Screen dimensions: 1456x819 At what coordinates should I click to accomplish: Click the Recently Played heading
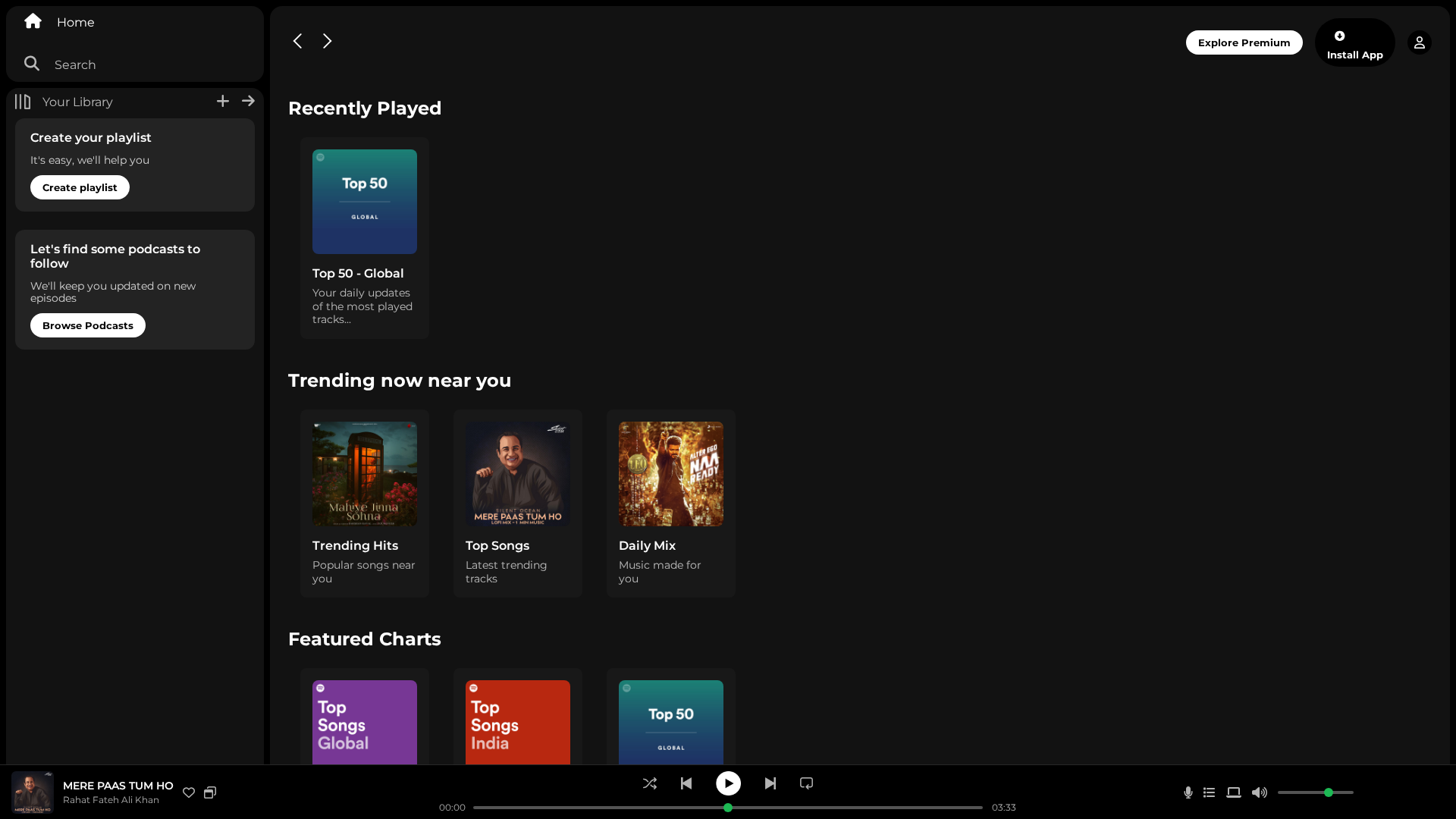(x=365, y=108)
